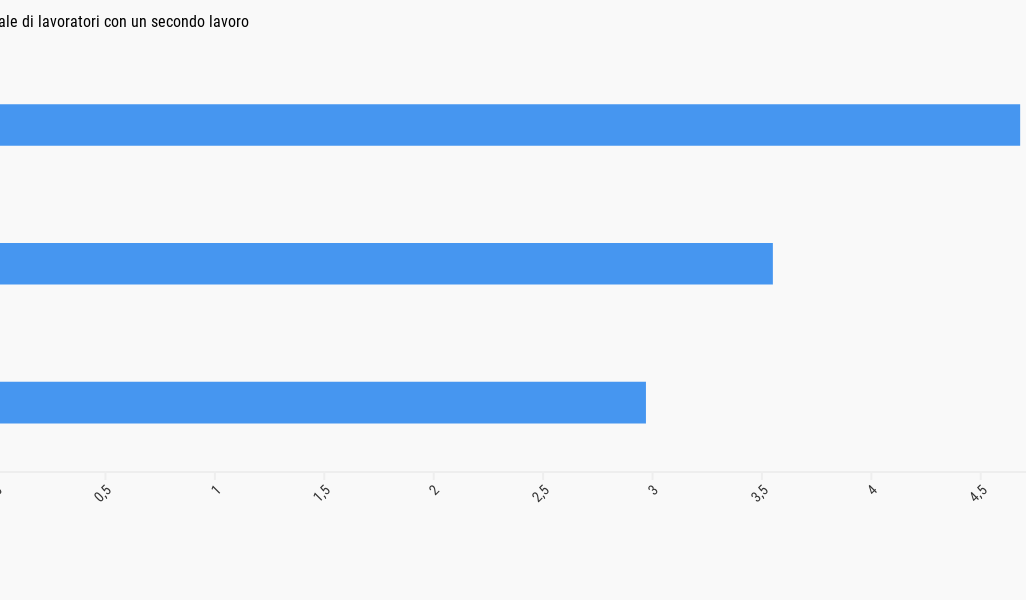Click the tick mark above the 2 label
The width and height of the screenshot is (1026, 600).
(x=434, y=476)
